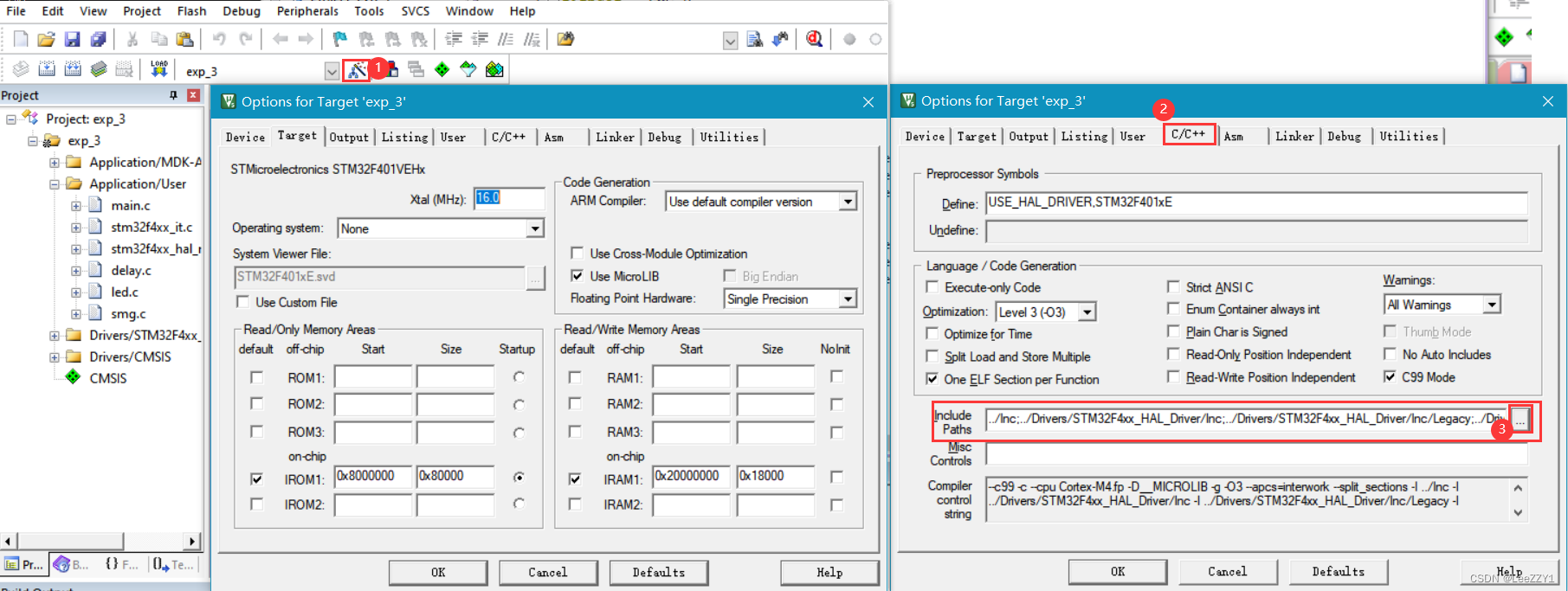Click the Indent selection icon
The image size is (1568, 591).
(x=454, y=39)
